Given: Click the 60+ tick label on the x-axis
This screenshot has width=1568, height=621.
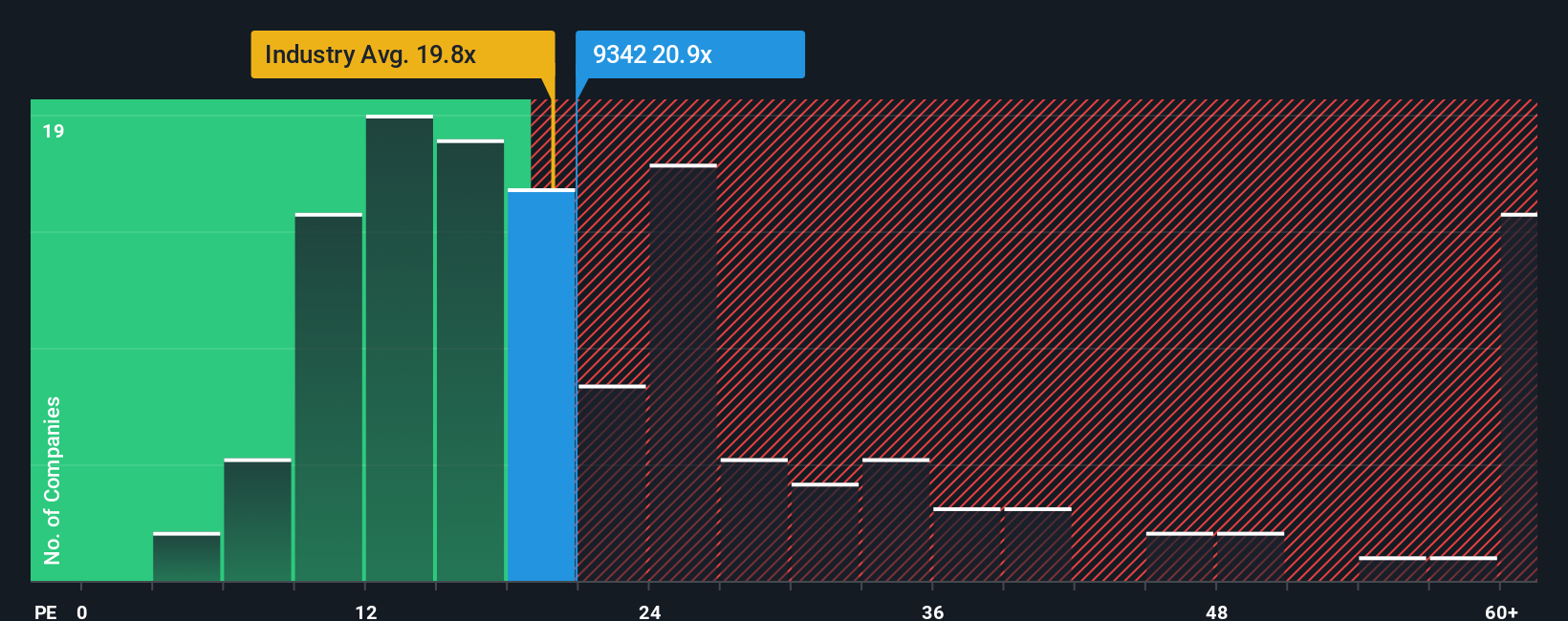Looking at the screenshot, I should tap(1501, 612).
